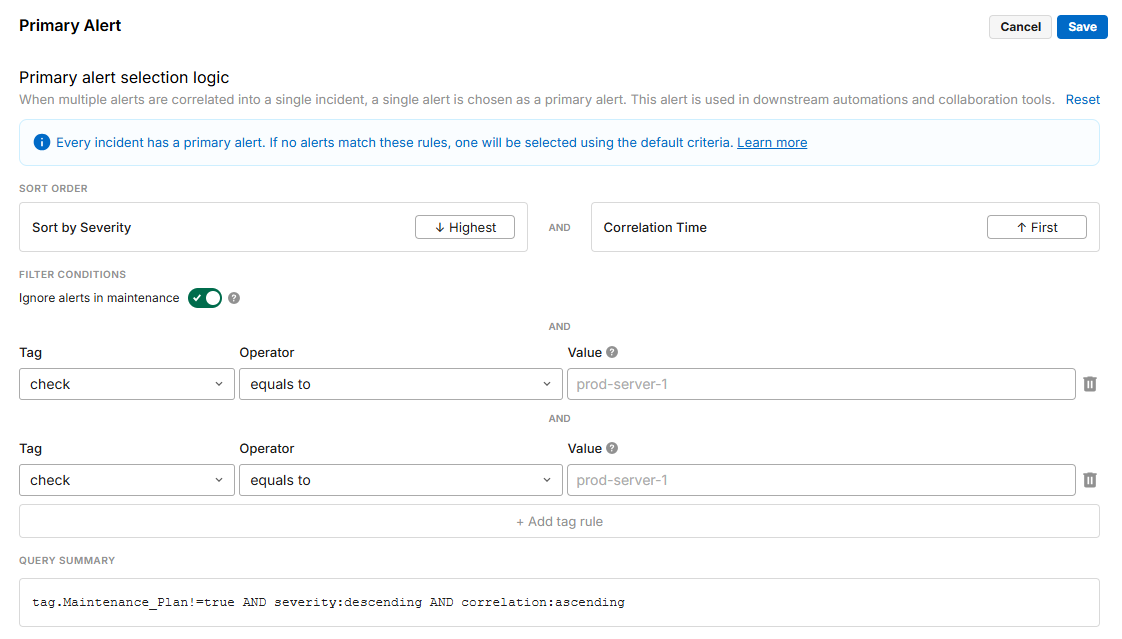
Task: Open the second Tag dropdown showing check
Action: point(127,480)
